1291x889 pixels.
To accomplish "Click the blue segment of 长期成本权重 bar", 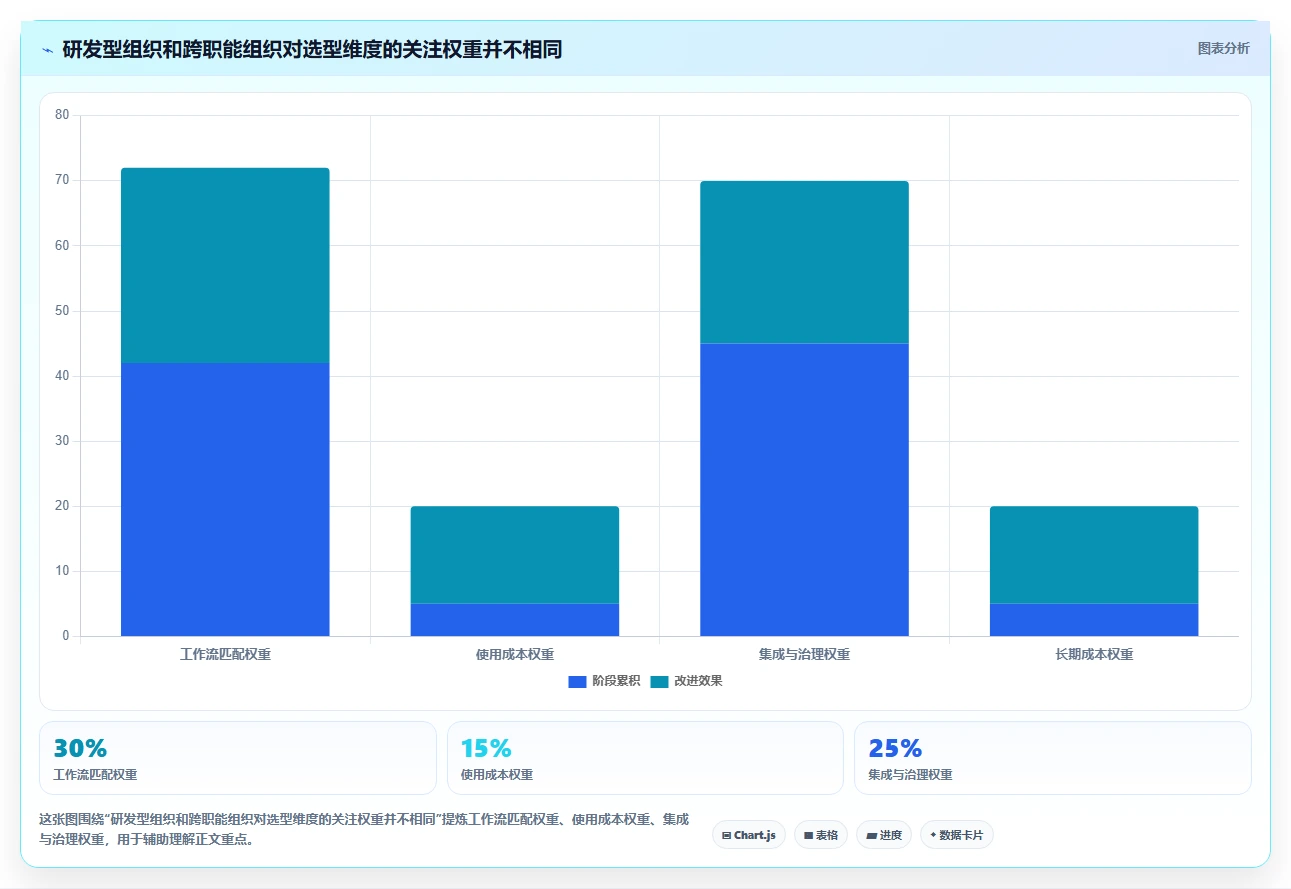I will click(1094, 620).
